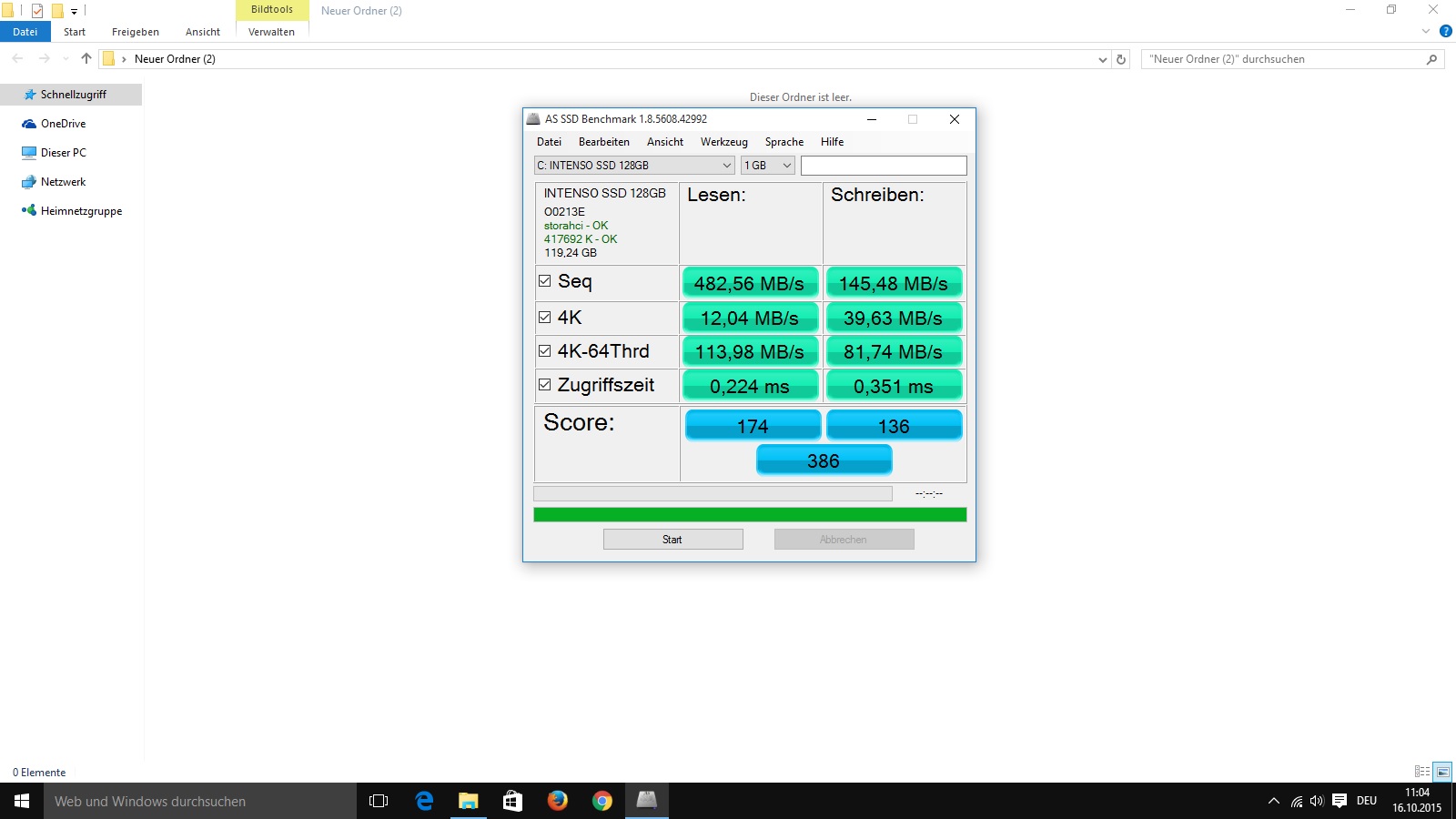This screenshot has height=819, width=1456.
Task: Click the Seq read result 482,56 MB/s
Action: (x=750, y=283)
